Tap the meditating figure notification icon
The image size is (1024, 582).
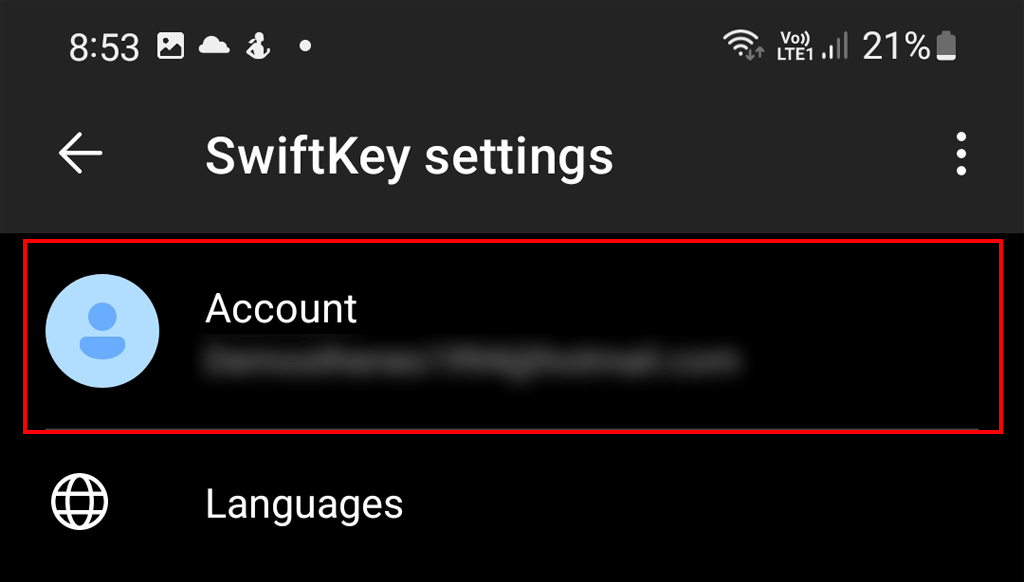click(x=259, y=46)
